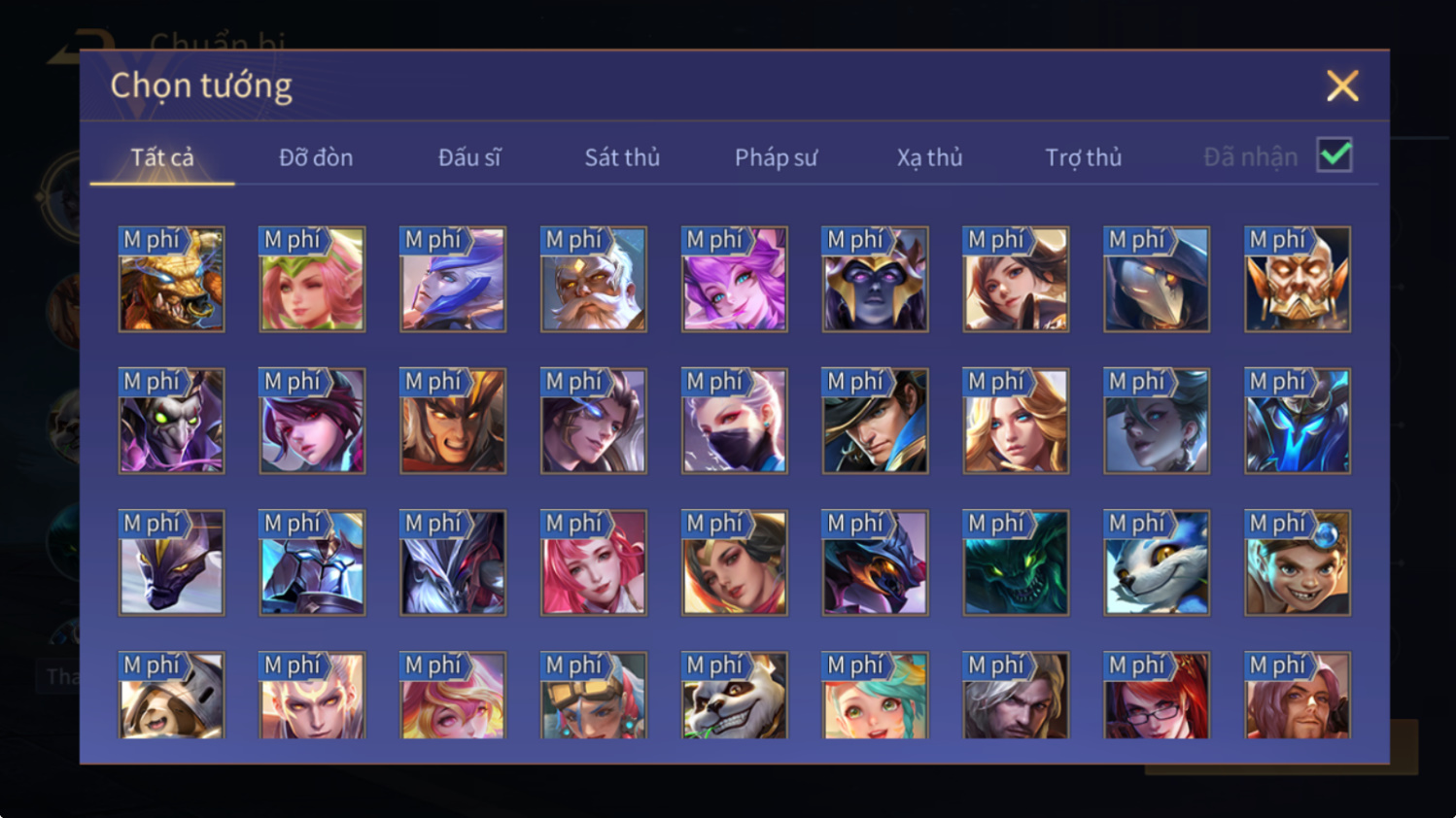Open the Đấu sĩ tab
Viewport: 1456px width, 818px height.
(x=469, y=157)
